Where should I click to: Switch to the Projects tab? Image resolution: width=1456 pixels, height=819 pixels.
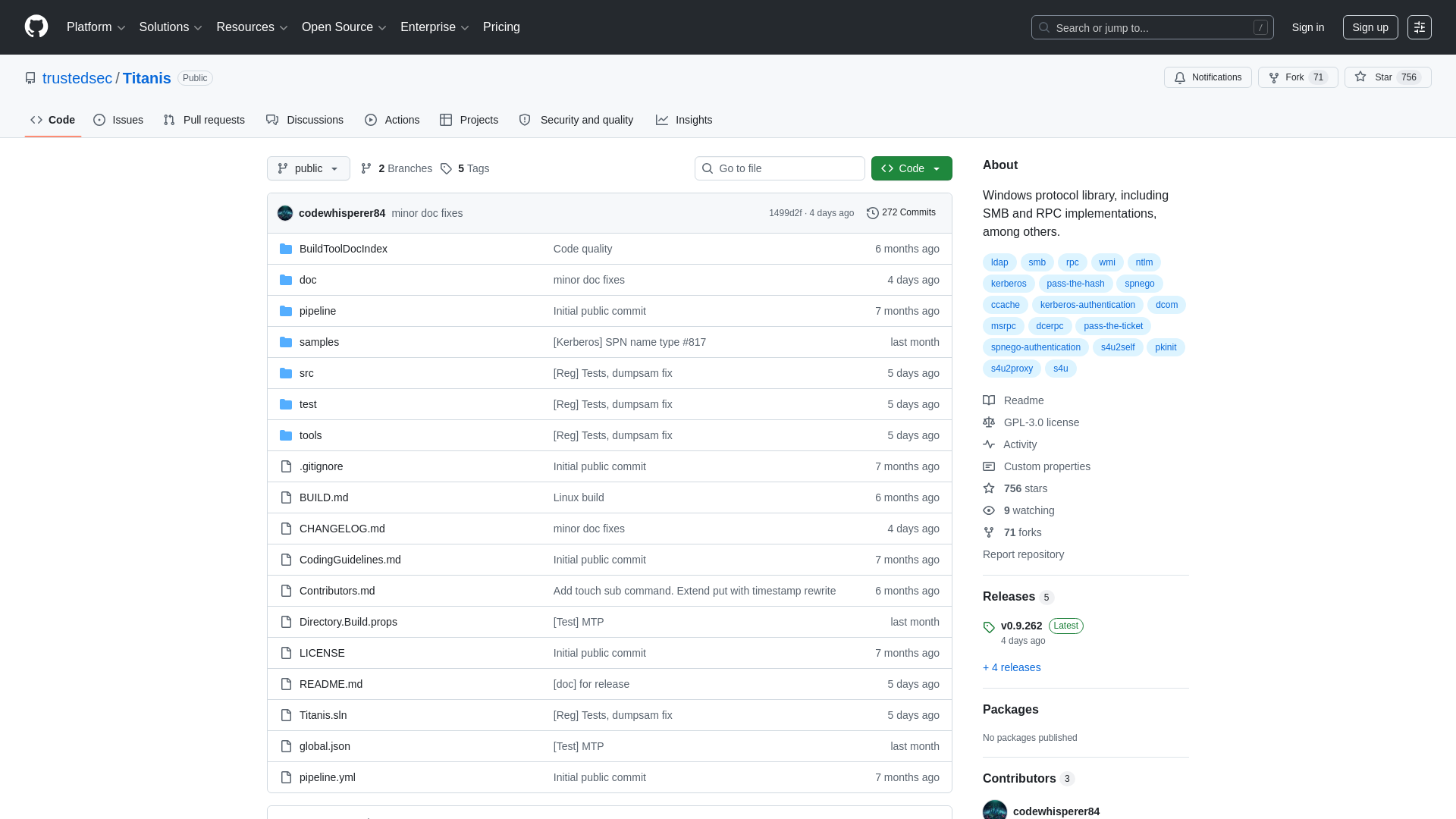(469, 120)
